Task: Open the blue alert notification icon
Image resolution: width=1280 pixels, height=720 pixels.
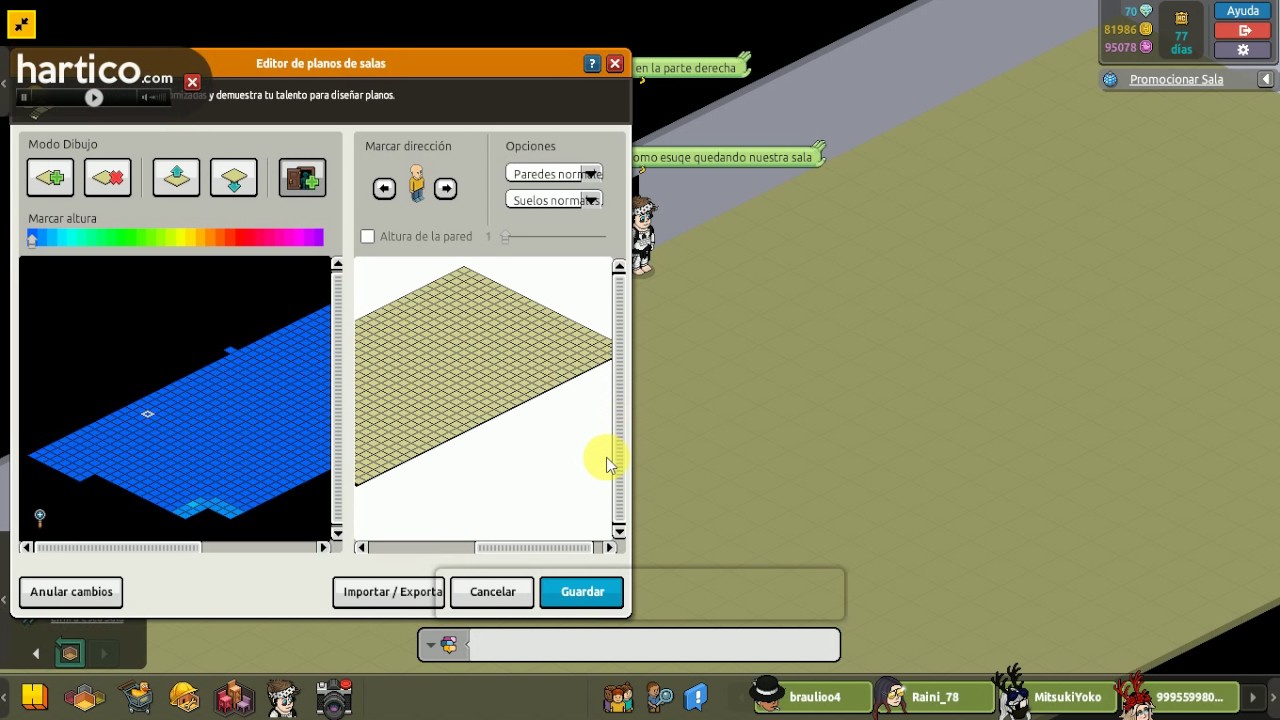Action: [696, 697]
